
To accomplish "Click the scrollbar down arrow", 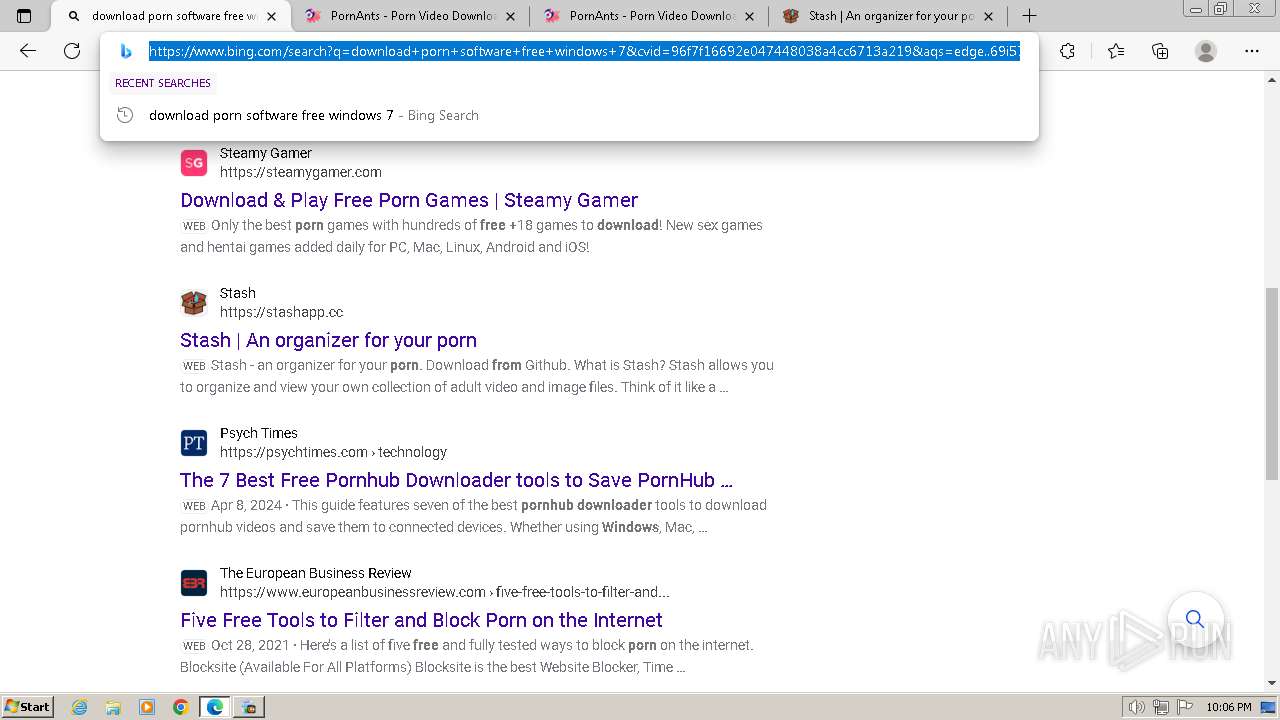I will (1272, 684).
